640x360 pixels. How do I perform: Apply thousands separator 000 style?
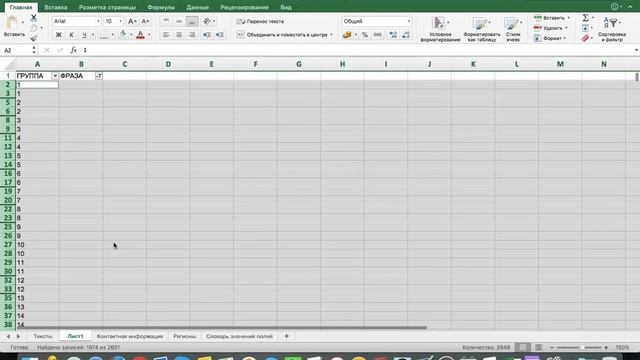click(x=378, y=35)
